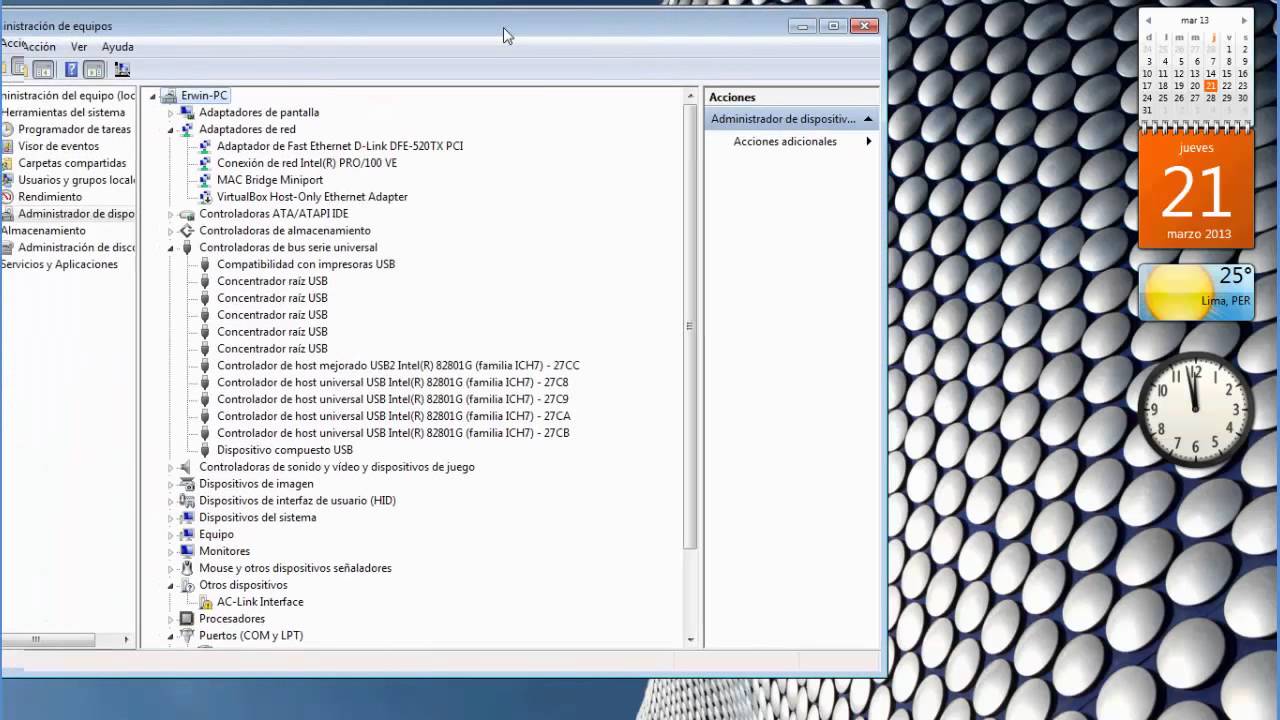Click the device tree vertical scrollbar thumb

pos(690,325)
